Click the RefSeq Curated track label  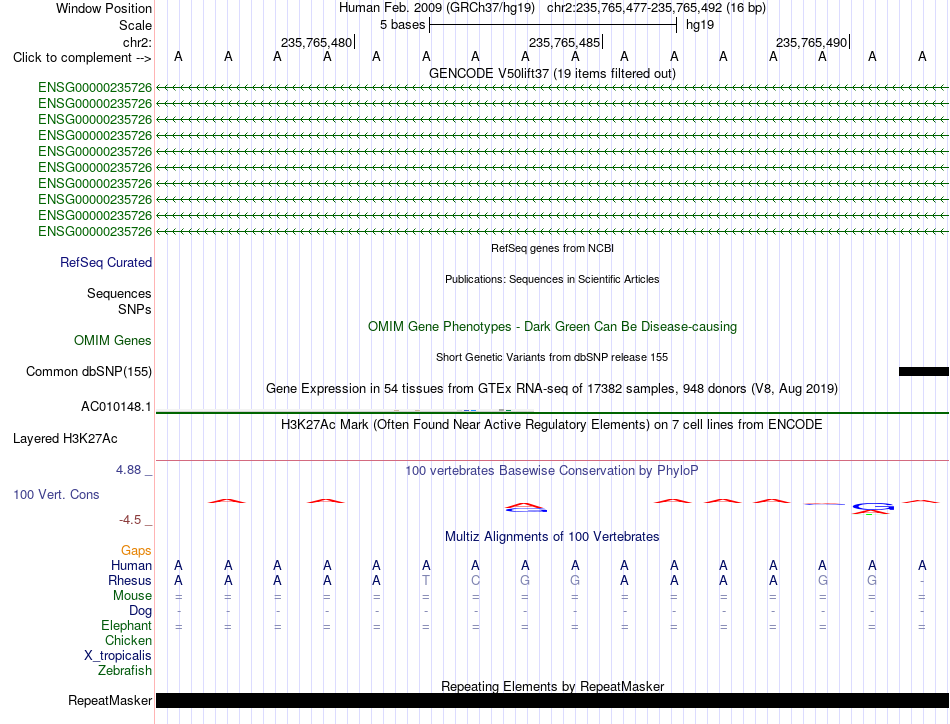point(105,262)
